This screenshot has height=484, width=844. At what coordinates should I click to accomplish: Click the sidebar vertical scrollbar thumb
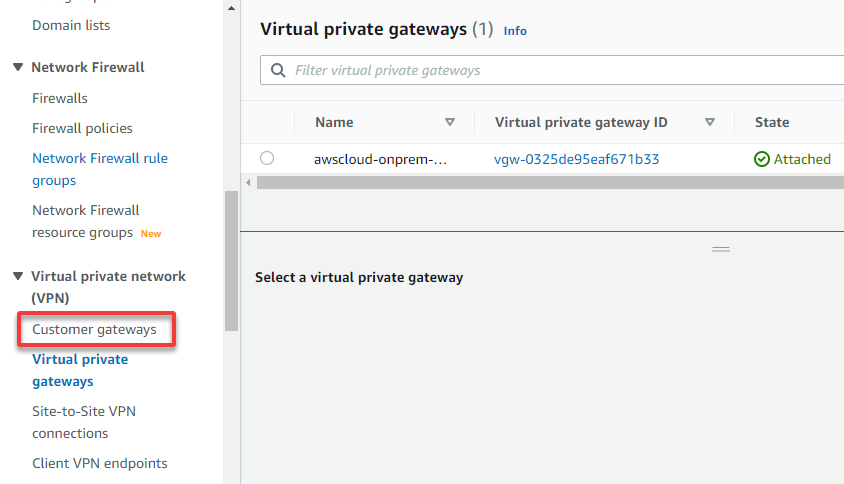coord(231,261)
